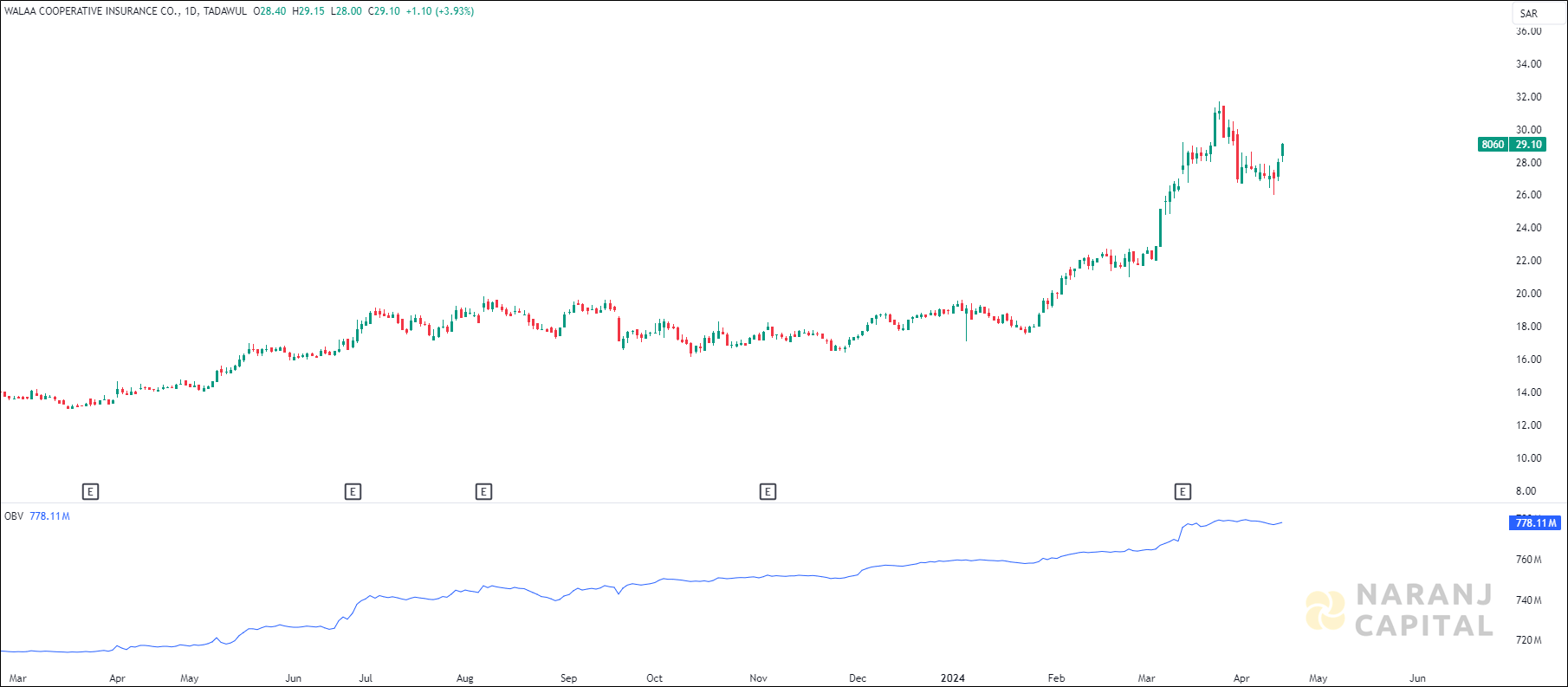Click the 22.00 price axis label
This screenshot has height=687, width=1568.
[x=1528, y=261]
